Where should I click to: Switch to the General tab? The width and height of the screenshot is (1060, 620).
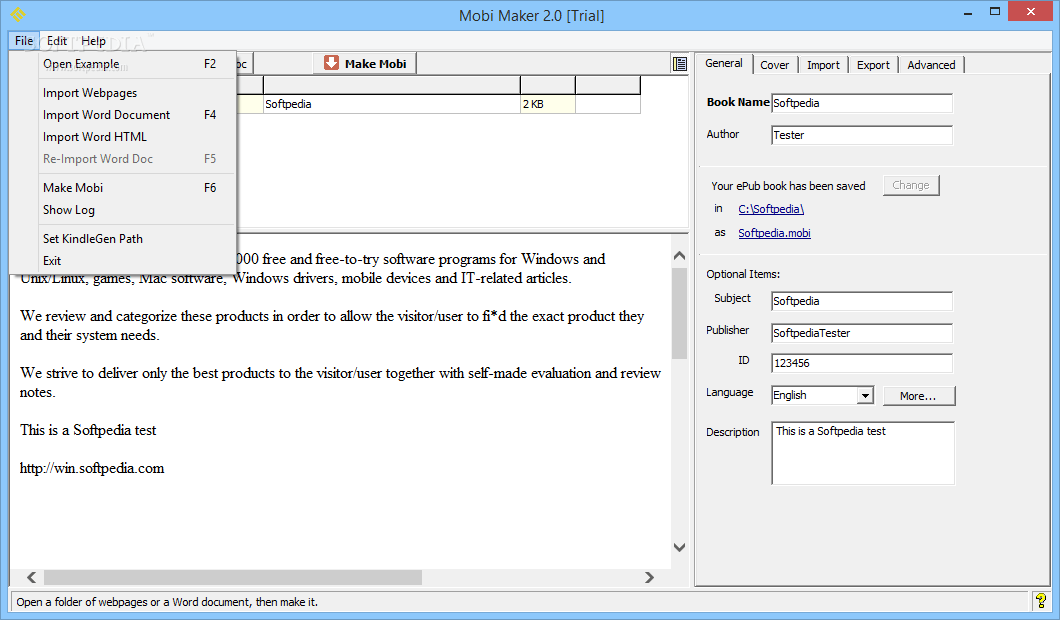tap(723, 64)
